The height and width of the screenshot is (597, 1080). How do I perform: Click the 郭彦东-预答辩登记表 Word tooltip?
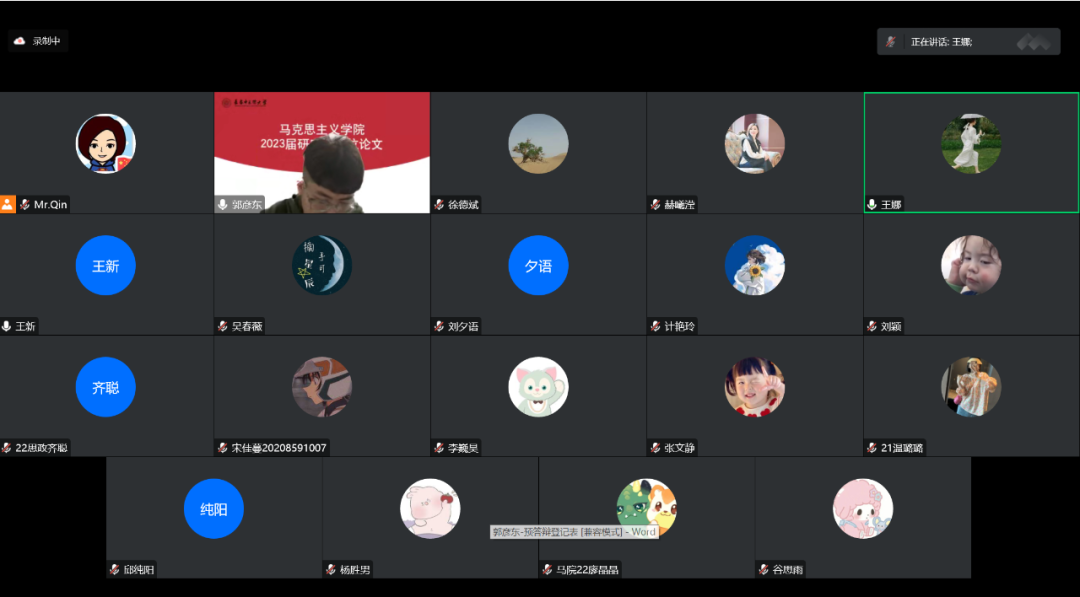pos(574,532)
